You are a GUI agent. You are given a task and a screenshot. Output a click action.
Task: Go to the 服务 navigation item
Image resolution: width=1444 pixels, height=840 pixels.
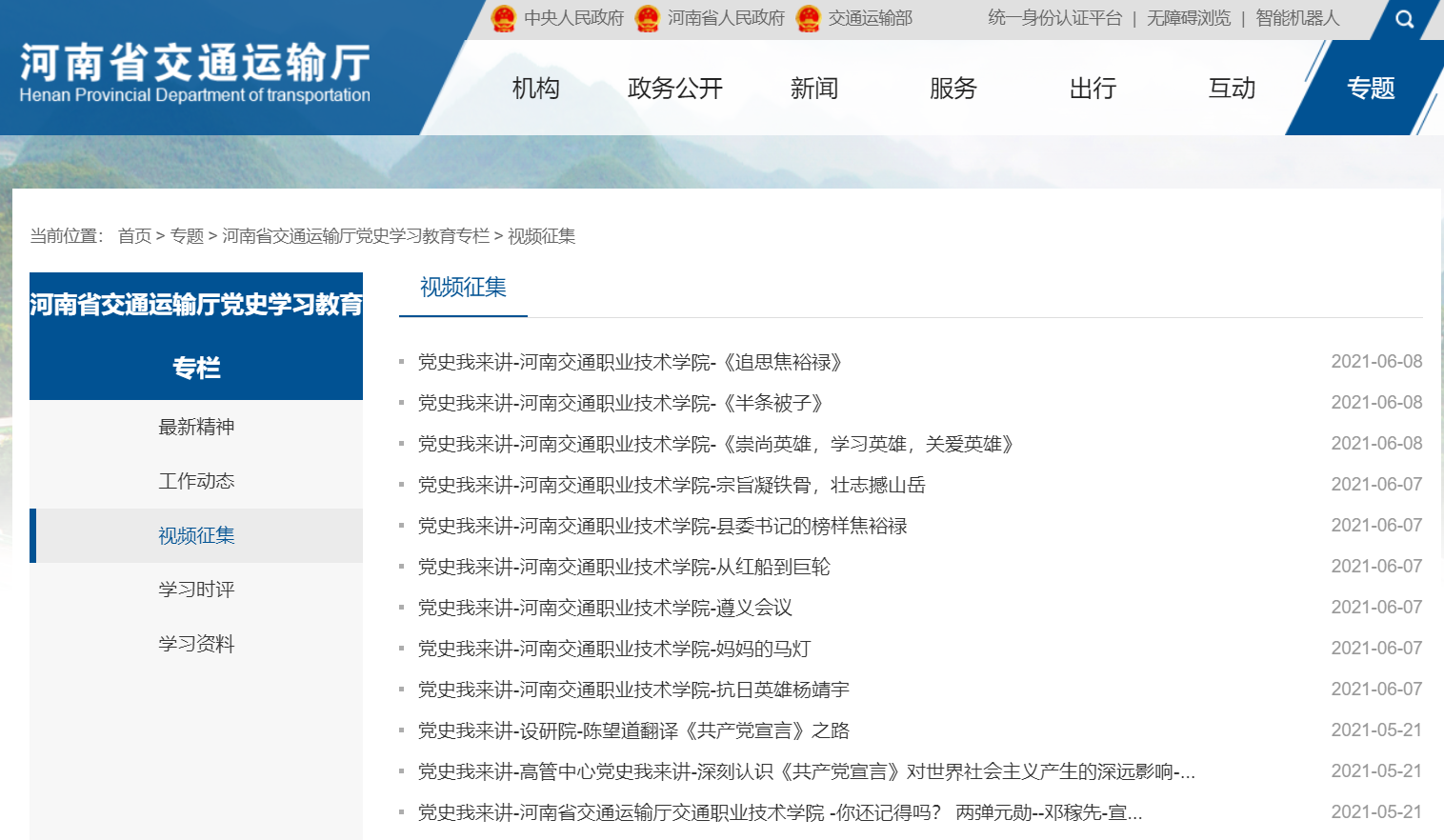(953, 89)
